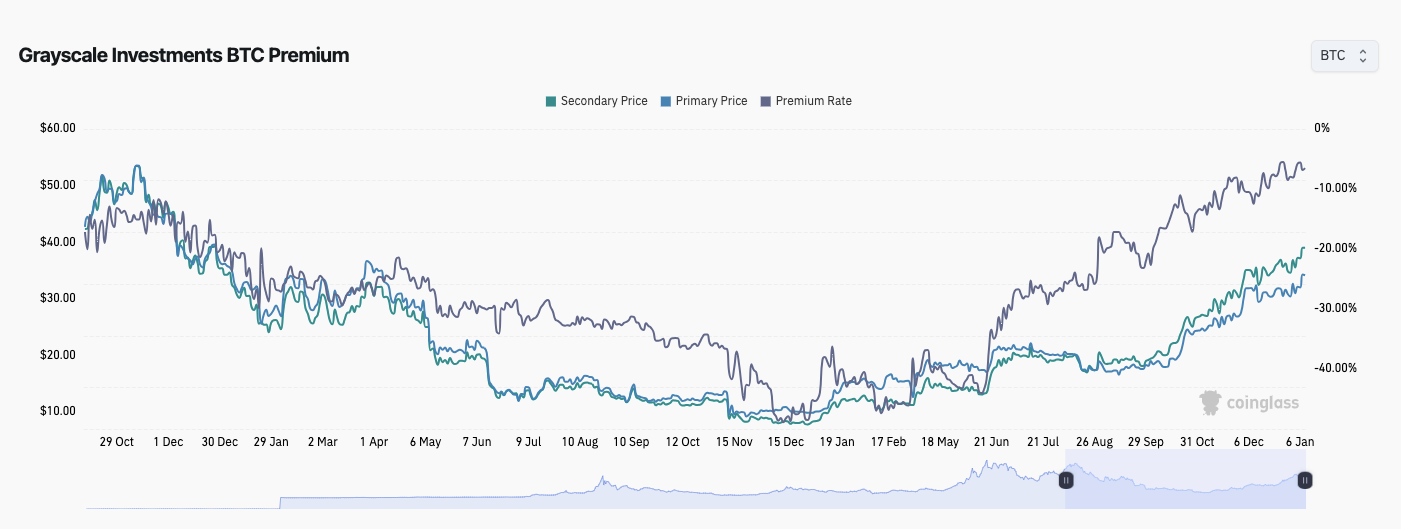Click the blue Primary Price legend swatch
1401x529 pixels.
click(666, 101)
